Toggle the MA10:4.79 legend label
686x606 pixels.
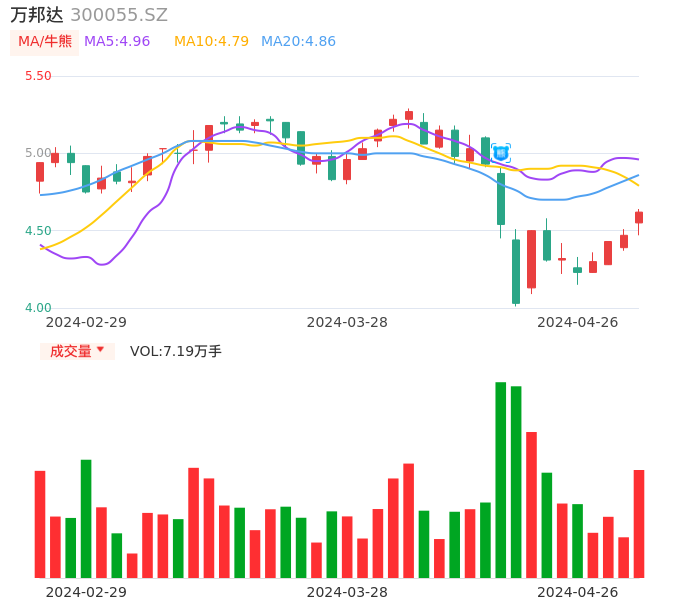pos(211,42)
